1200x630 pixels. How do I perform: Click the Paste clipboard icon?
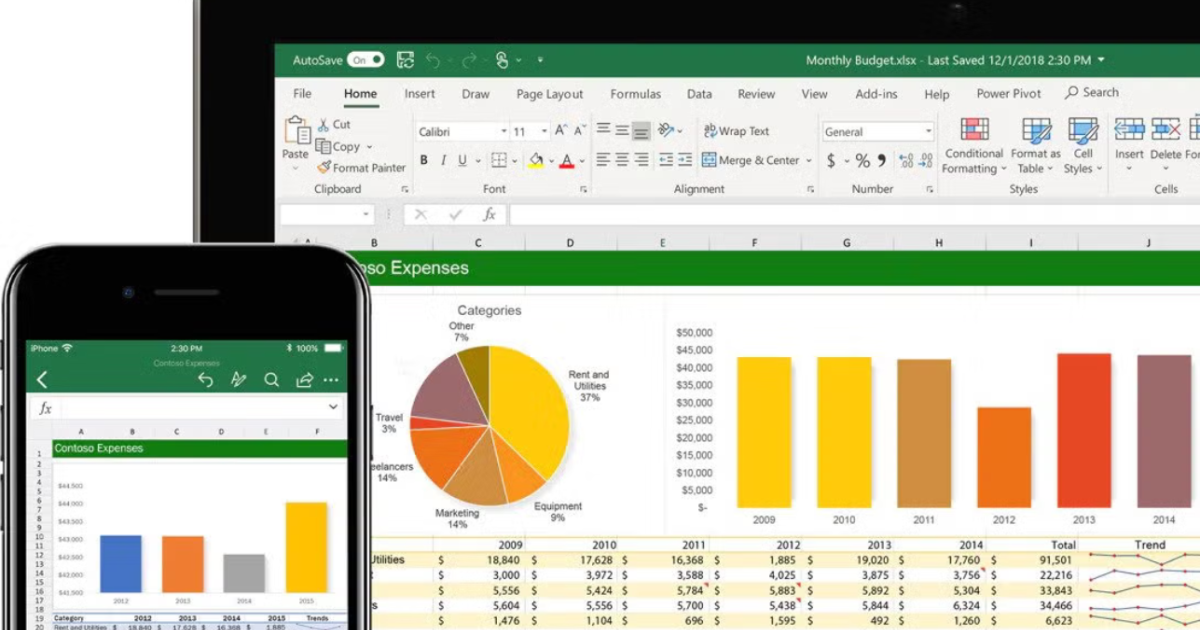point(296,131)
